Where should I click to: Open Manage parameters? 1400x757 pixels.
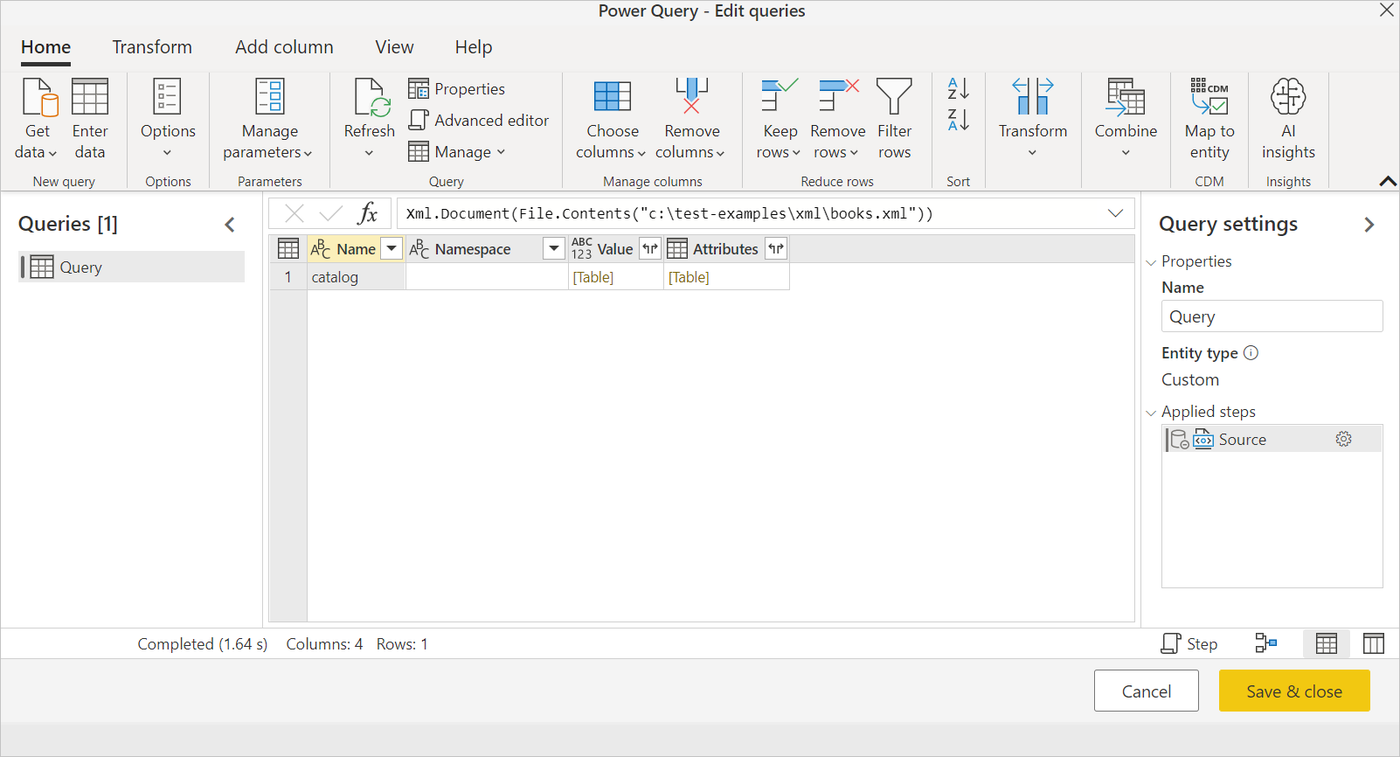click(269, 118)
